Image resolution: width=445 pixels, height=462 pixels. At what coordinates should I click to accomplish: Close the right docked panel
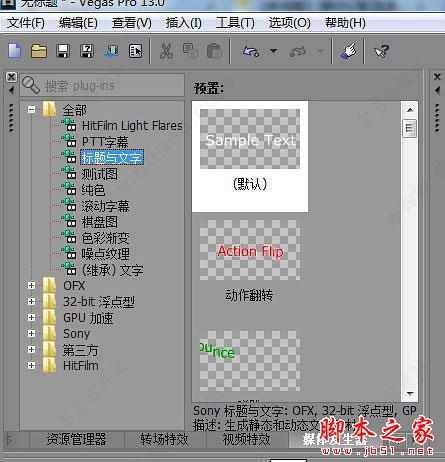tap(437, 77)
